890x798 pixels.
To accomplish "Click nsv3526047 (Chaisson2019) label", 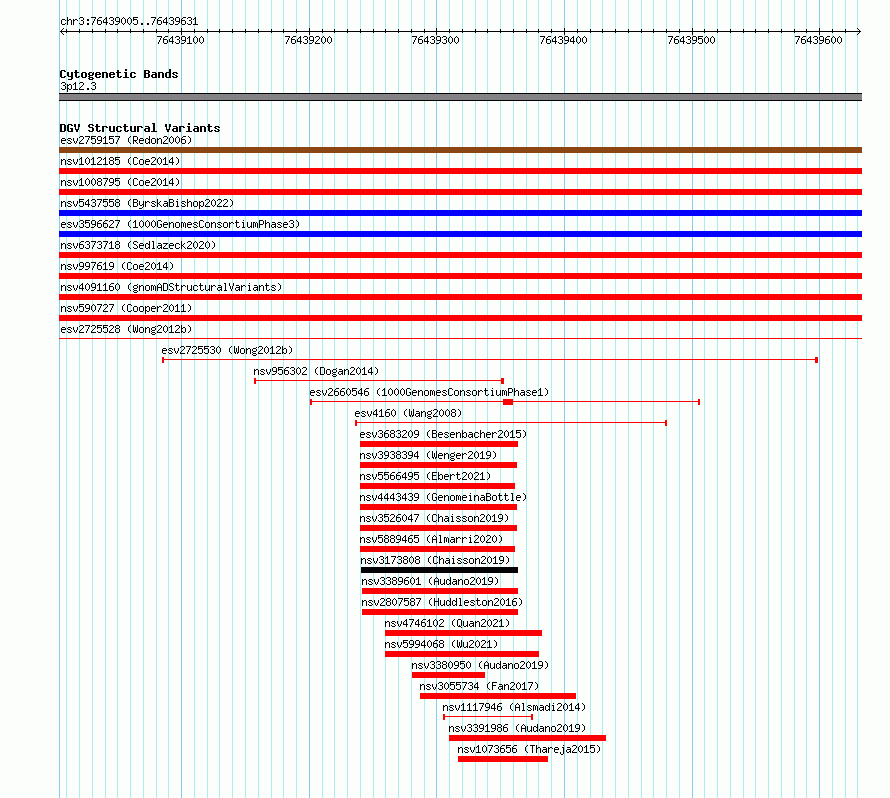I will [x=434, y=518].
